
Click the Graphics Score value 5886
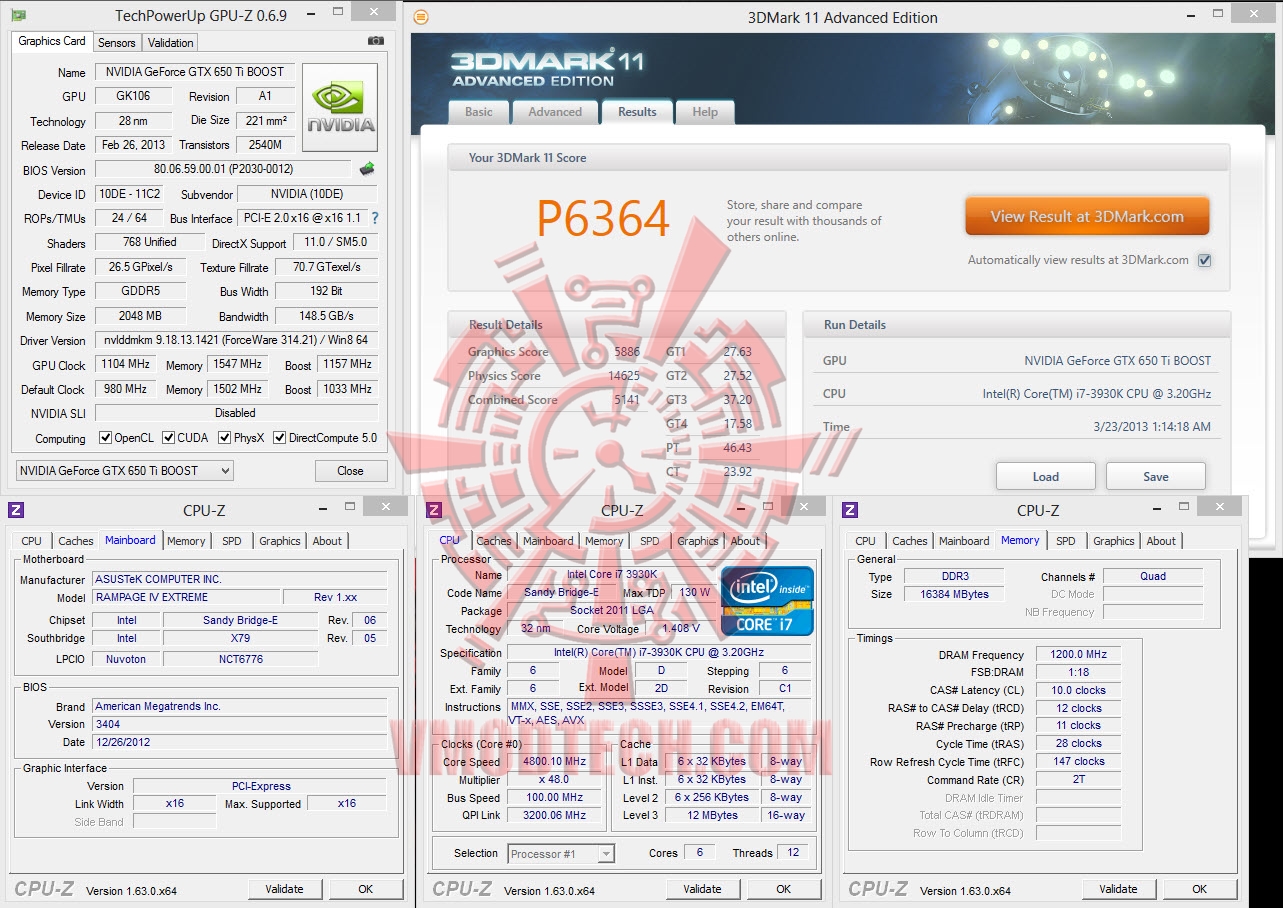coord(627,352)
